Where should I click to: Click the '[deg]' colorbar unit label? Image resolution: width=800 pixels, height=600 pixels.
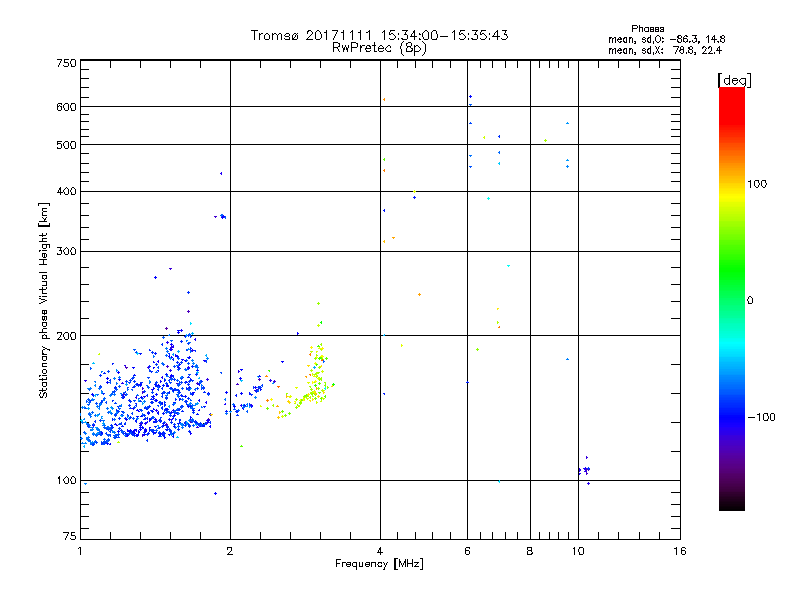click(x=734, y=80)
